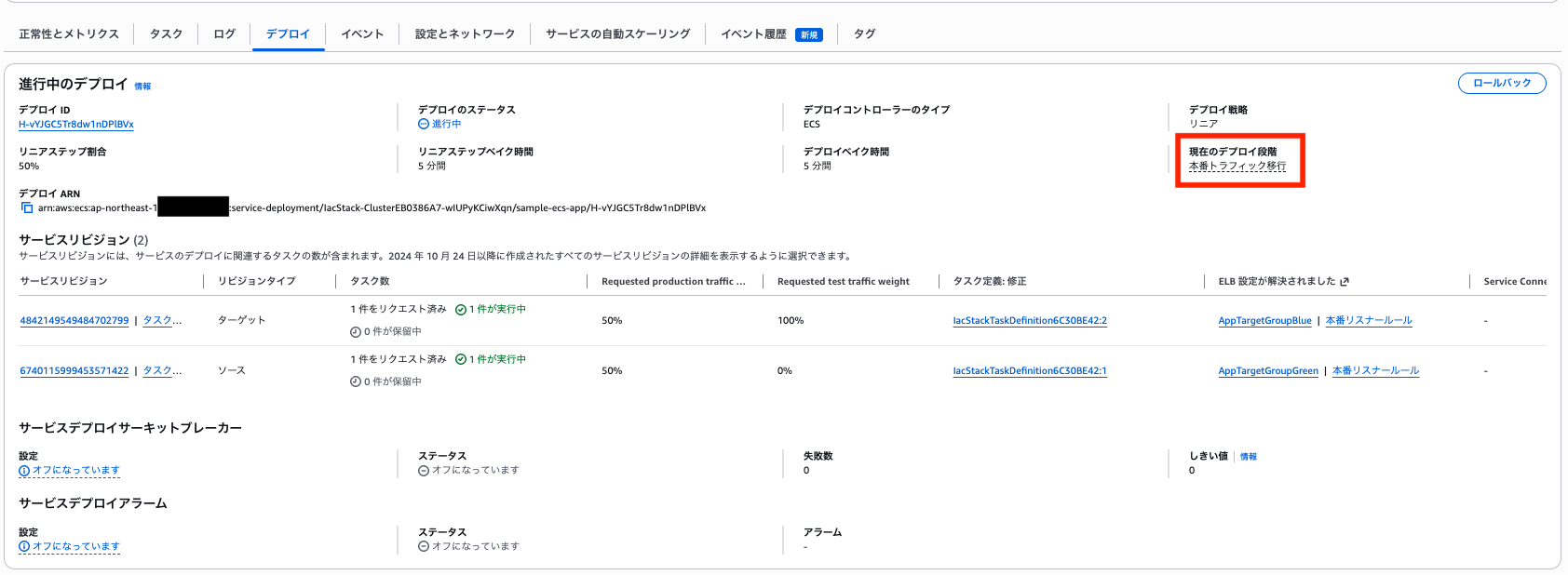Switch to the タグ tab
This screenshot has height=575, width=1568.
864,34
